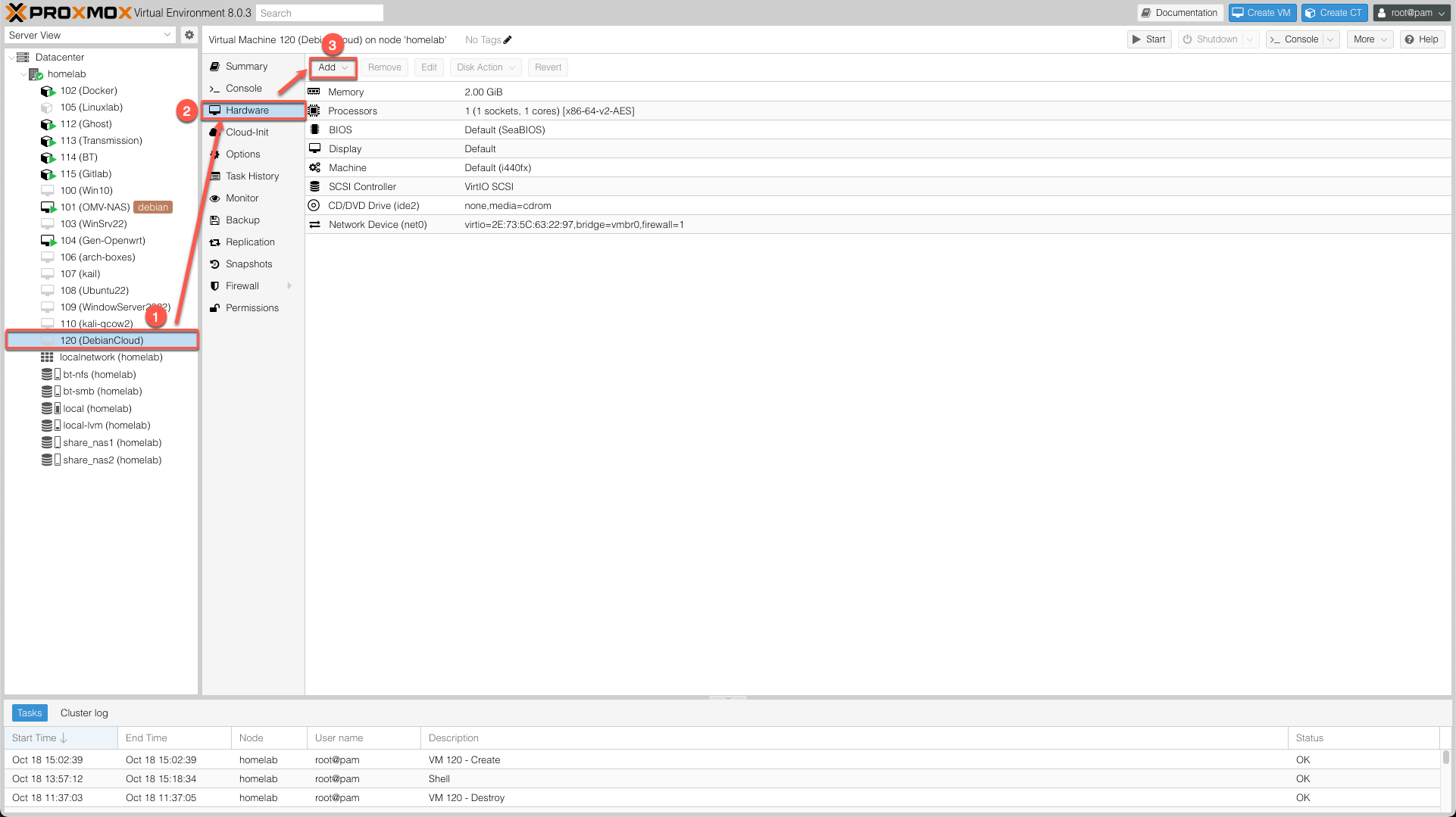
Task: Click the Create CT button
Action: (x=1334, y=13)
